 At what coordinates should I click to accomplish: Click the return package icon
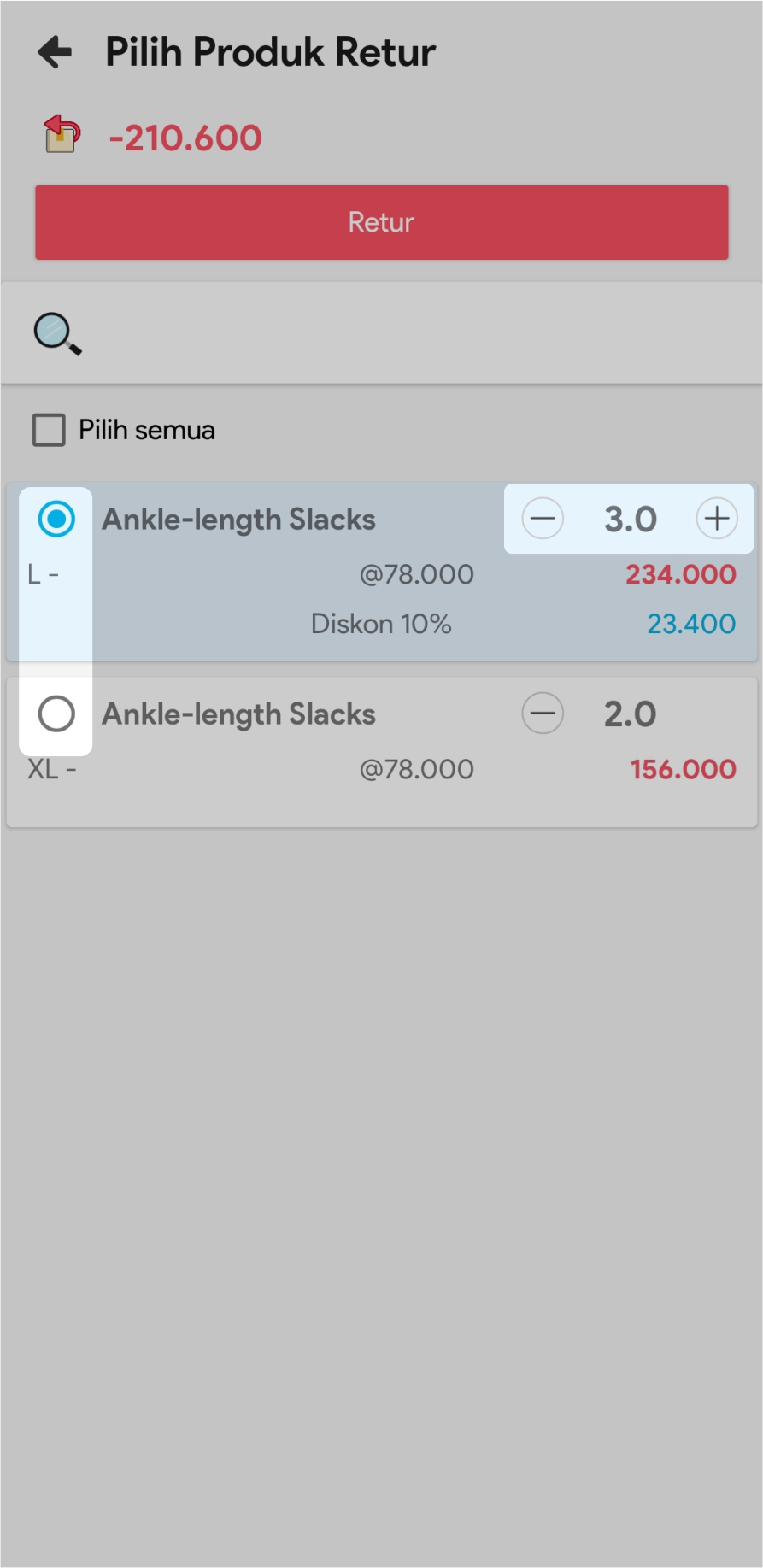[62, 134]
